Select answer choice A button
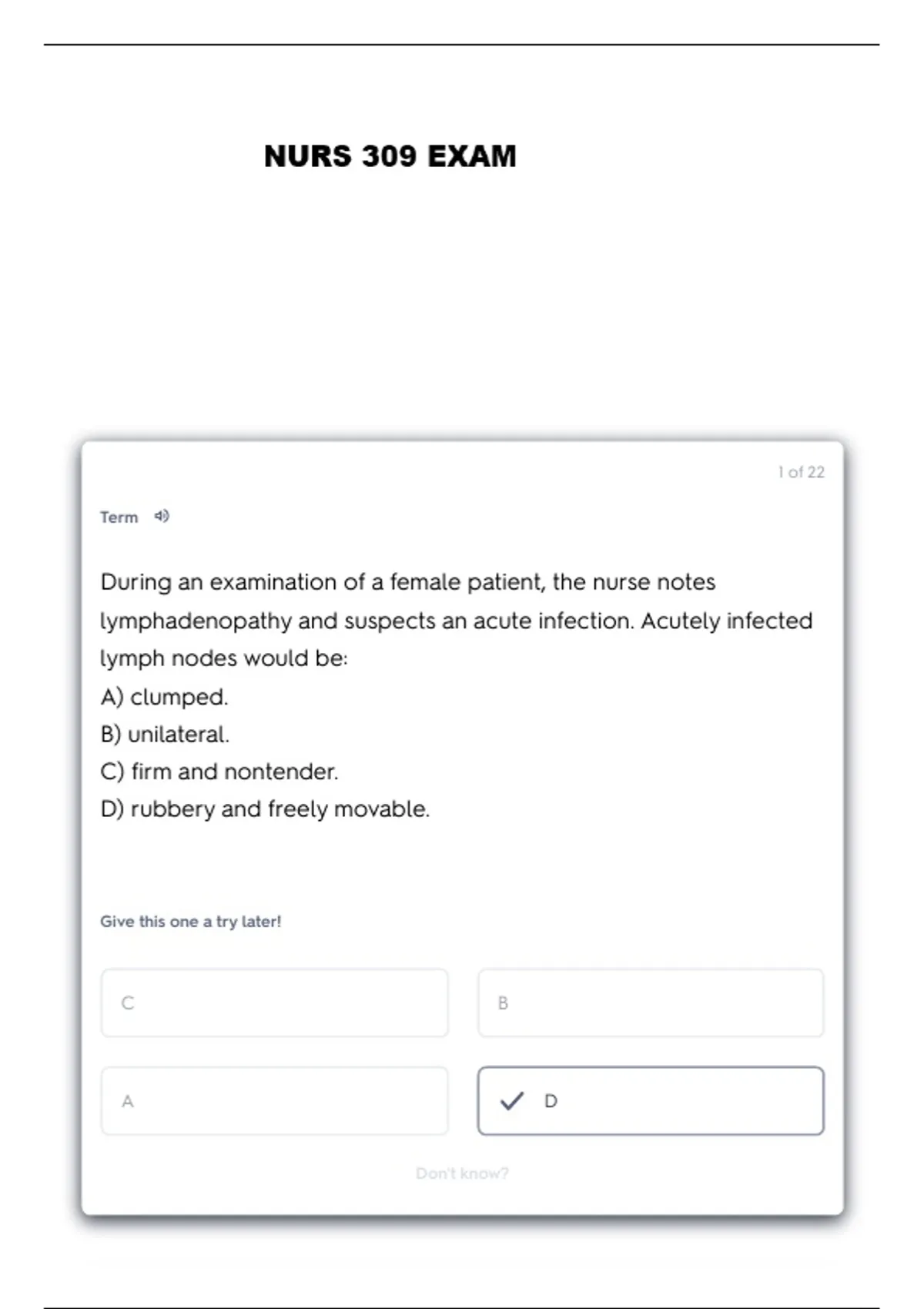 [274, 1101]
